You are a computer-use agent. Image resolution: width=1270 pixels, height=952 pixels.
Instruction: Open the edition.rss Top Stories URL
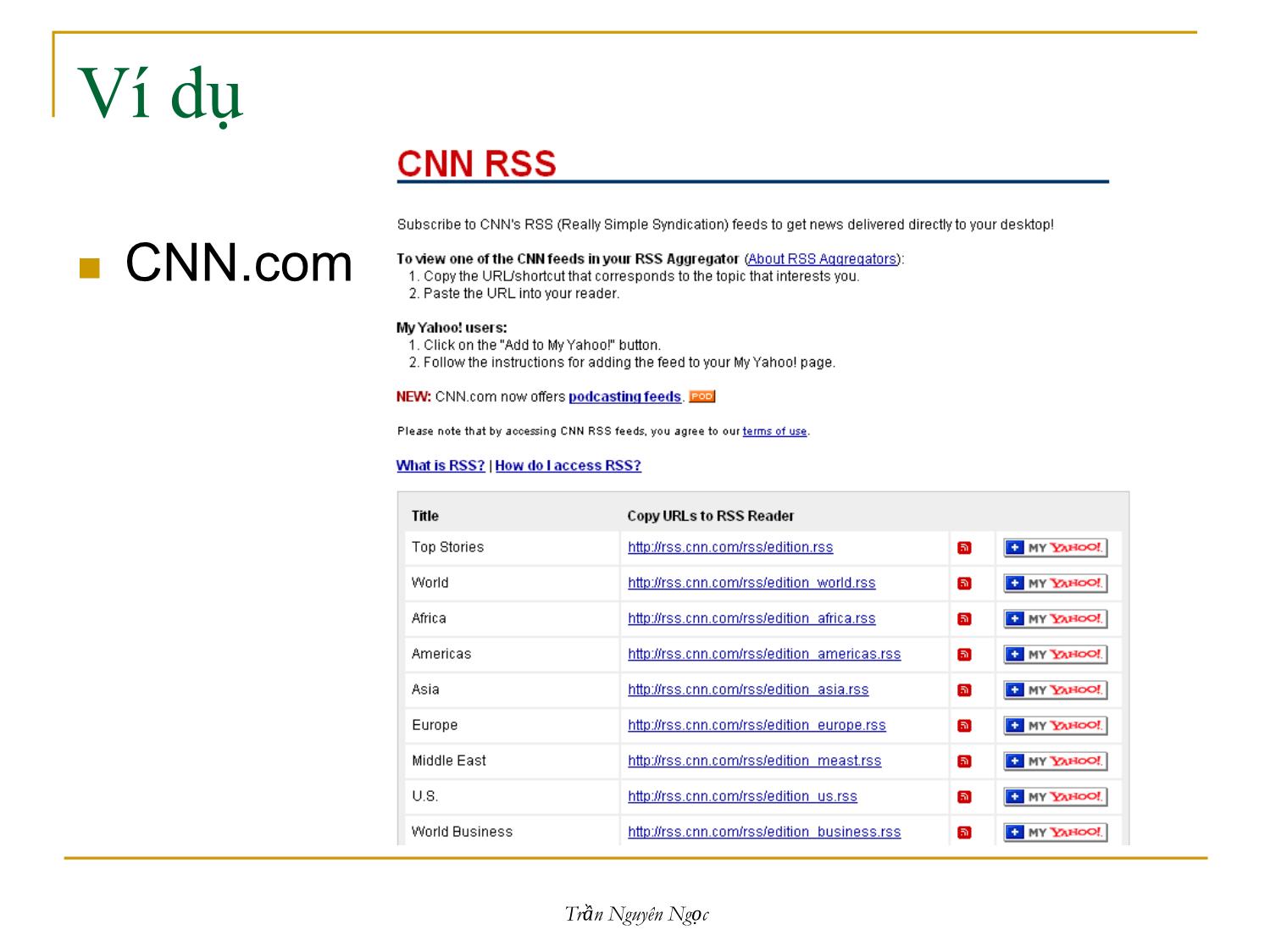[730, 547]
